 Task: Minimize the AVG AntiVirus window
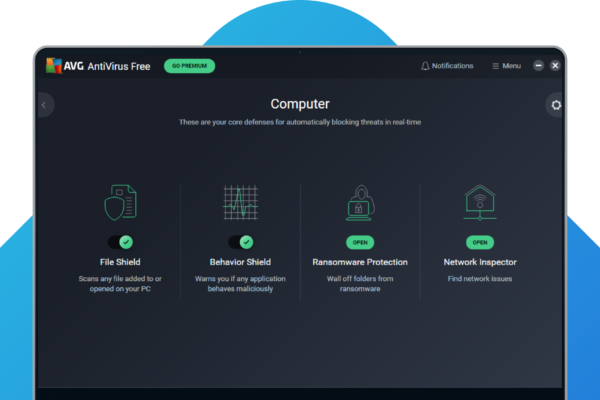click(x=538, y=66)
